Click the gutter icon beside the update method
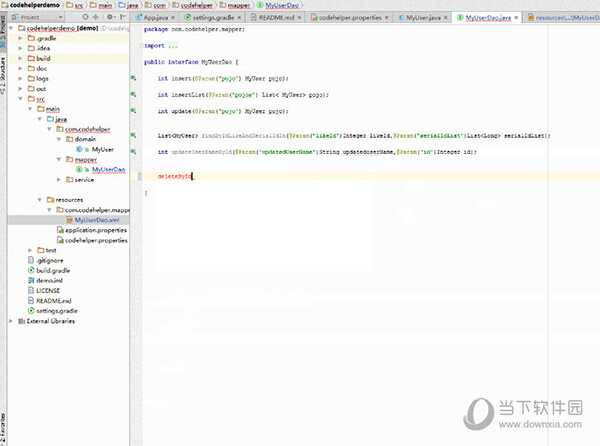This screenshot has width=600, height=446. tap(133, 110)
